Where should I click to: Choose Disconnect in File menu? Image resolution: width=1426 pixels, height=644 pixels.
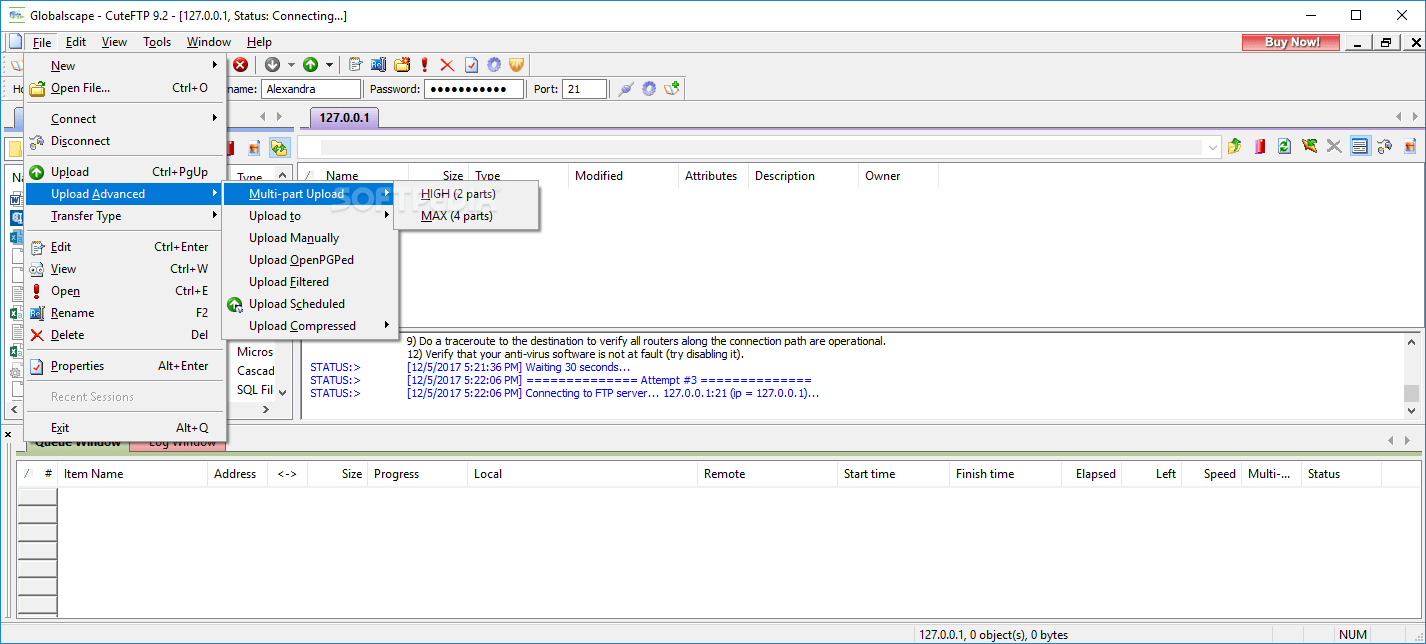click(x=125, y=141)
